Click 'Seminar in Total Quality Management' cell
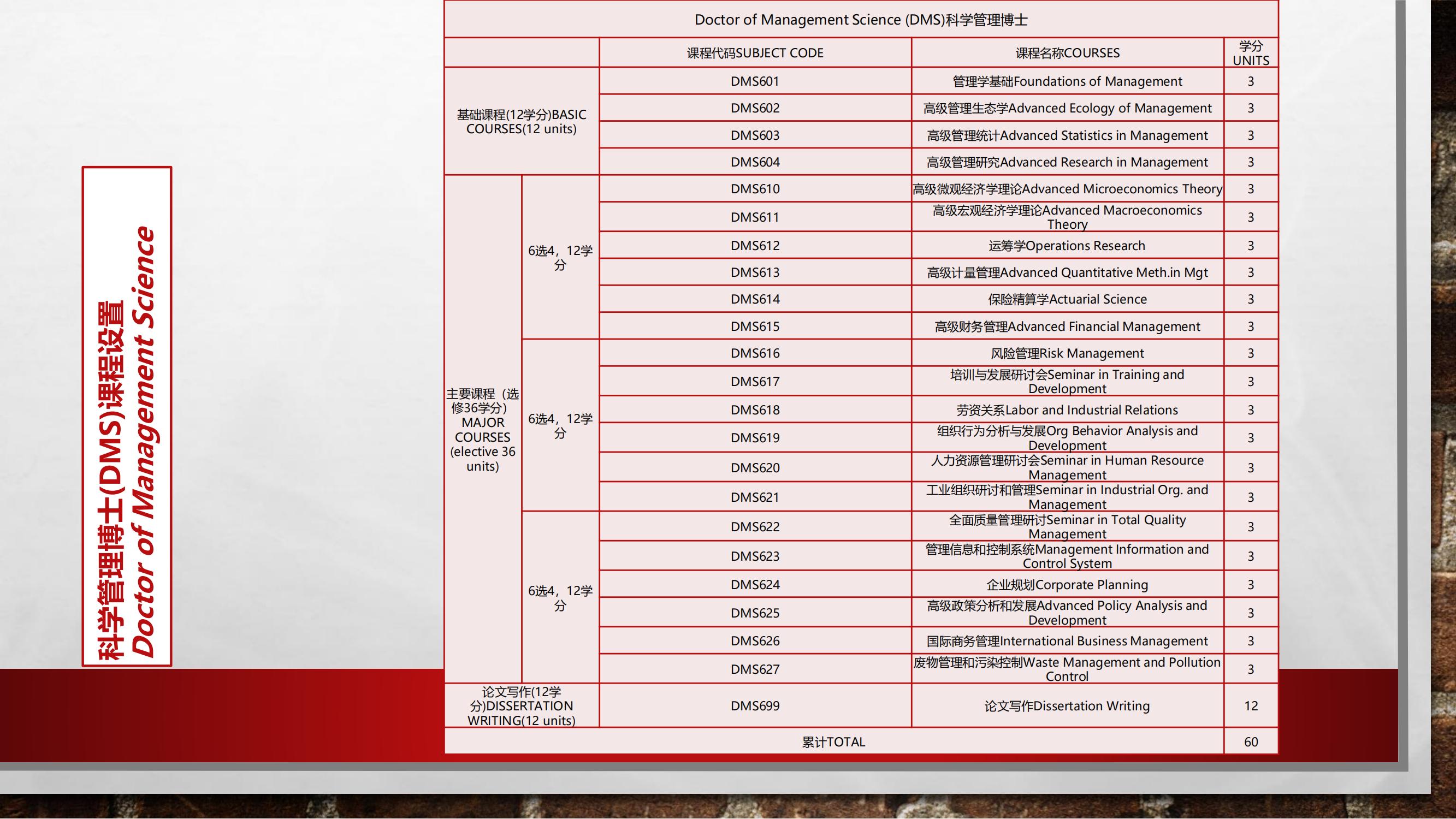The image size is (1456, 819). (1067, 526)
